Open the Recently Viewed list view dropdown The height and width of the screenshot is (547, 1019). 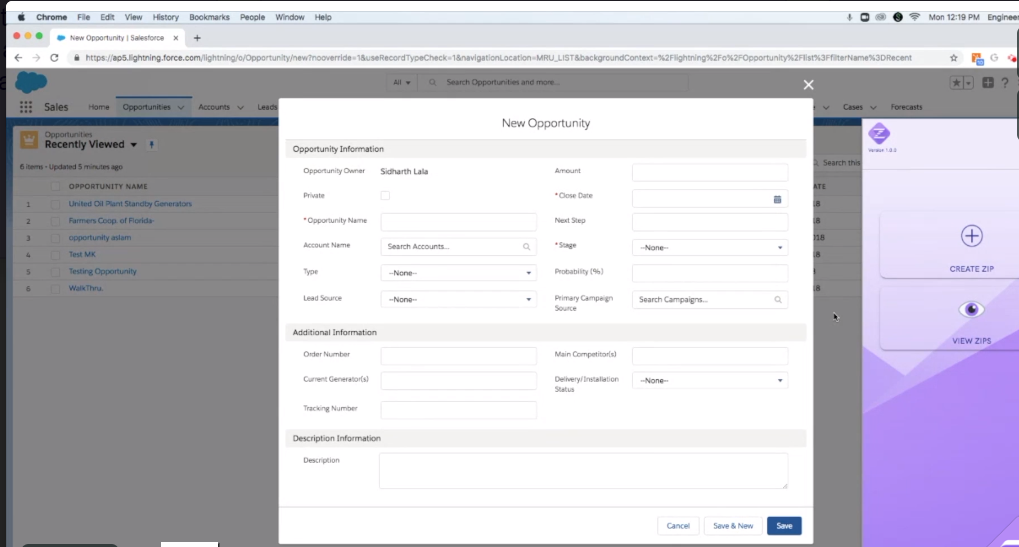tap(133, 145)
